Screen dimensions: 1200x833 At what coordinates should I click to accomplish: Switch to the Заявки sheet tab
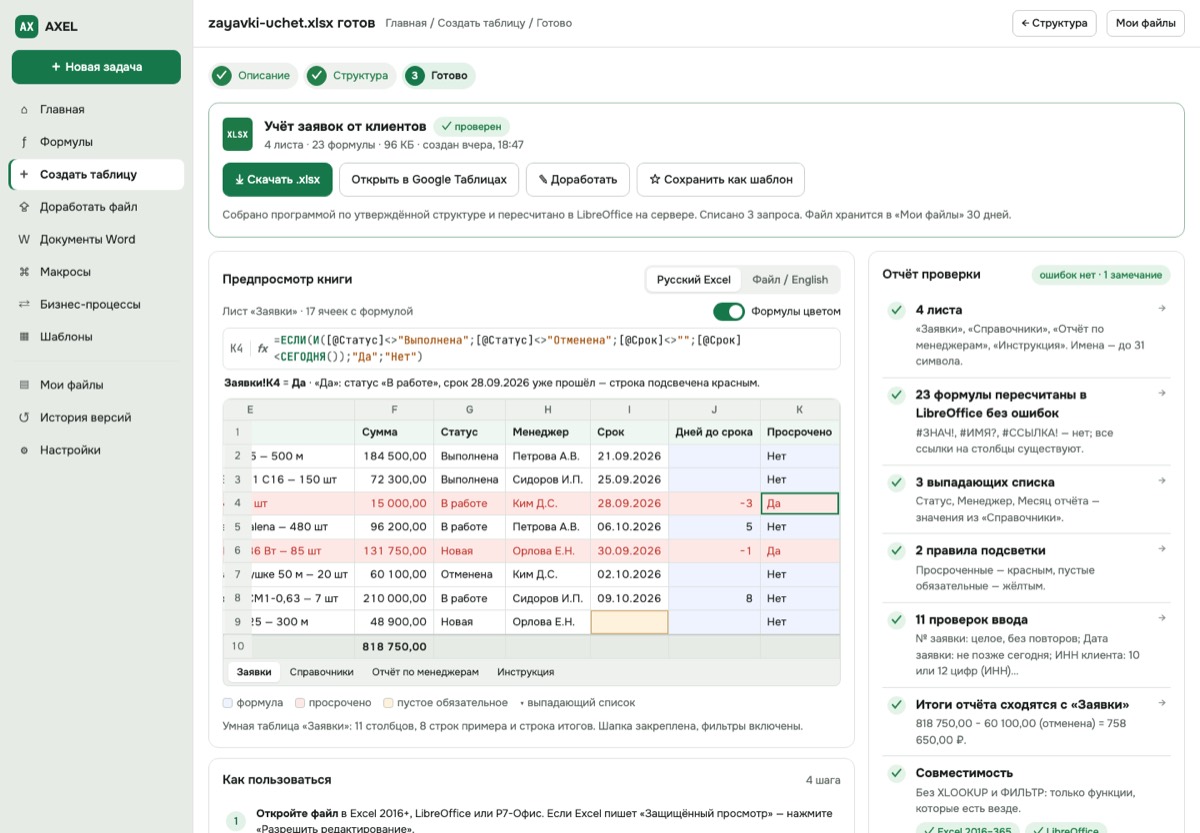[254, 672]
